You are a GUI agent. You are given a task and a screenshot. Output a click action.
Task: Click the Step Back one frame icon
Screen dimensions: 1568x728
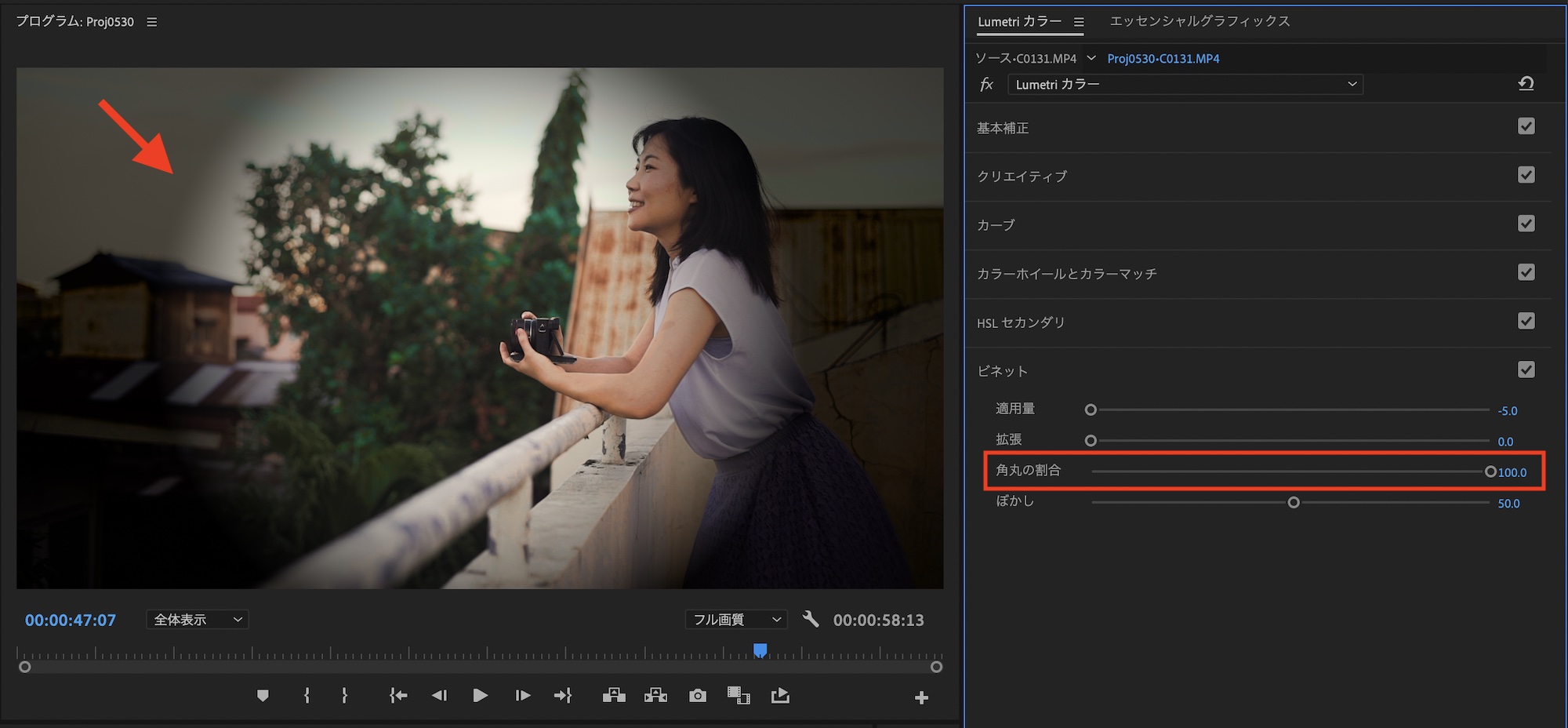point(439,696)
